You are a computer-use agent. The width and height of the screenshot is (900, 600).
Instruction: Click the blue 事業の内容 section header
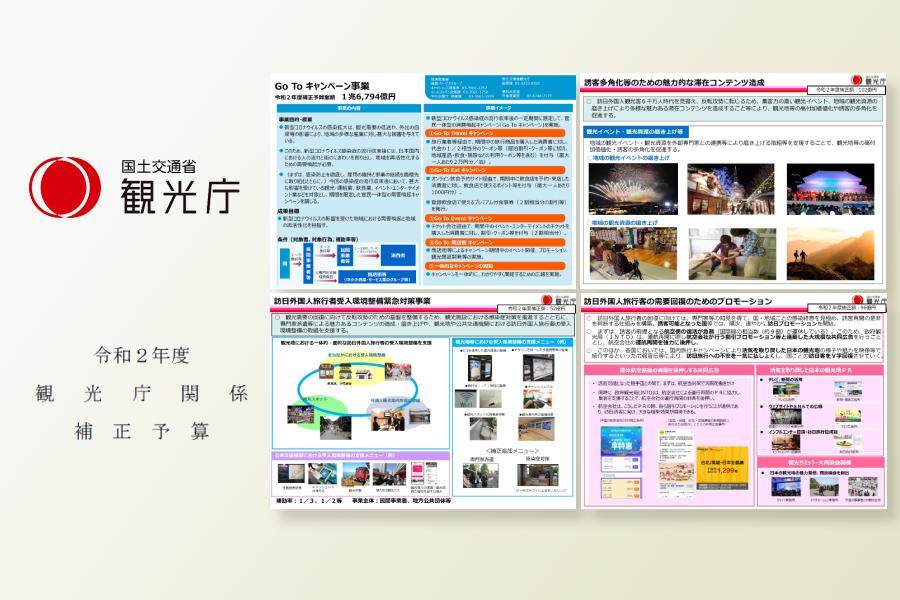(348, 106)
